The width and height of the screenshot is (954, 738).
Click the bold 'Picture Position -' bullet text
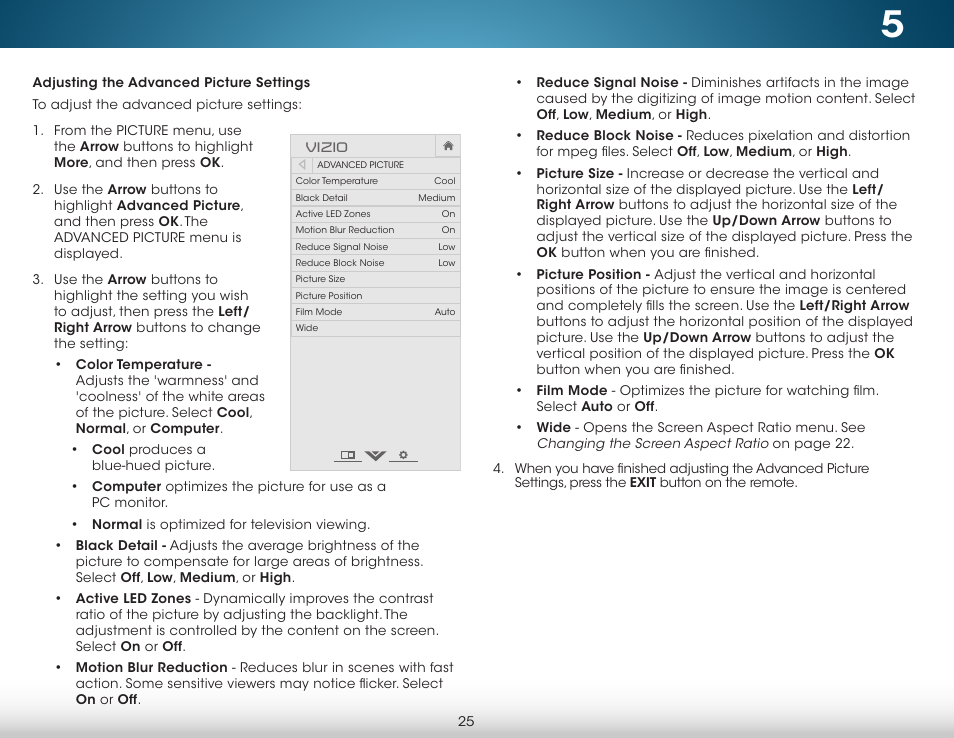[593, 274]
